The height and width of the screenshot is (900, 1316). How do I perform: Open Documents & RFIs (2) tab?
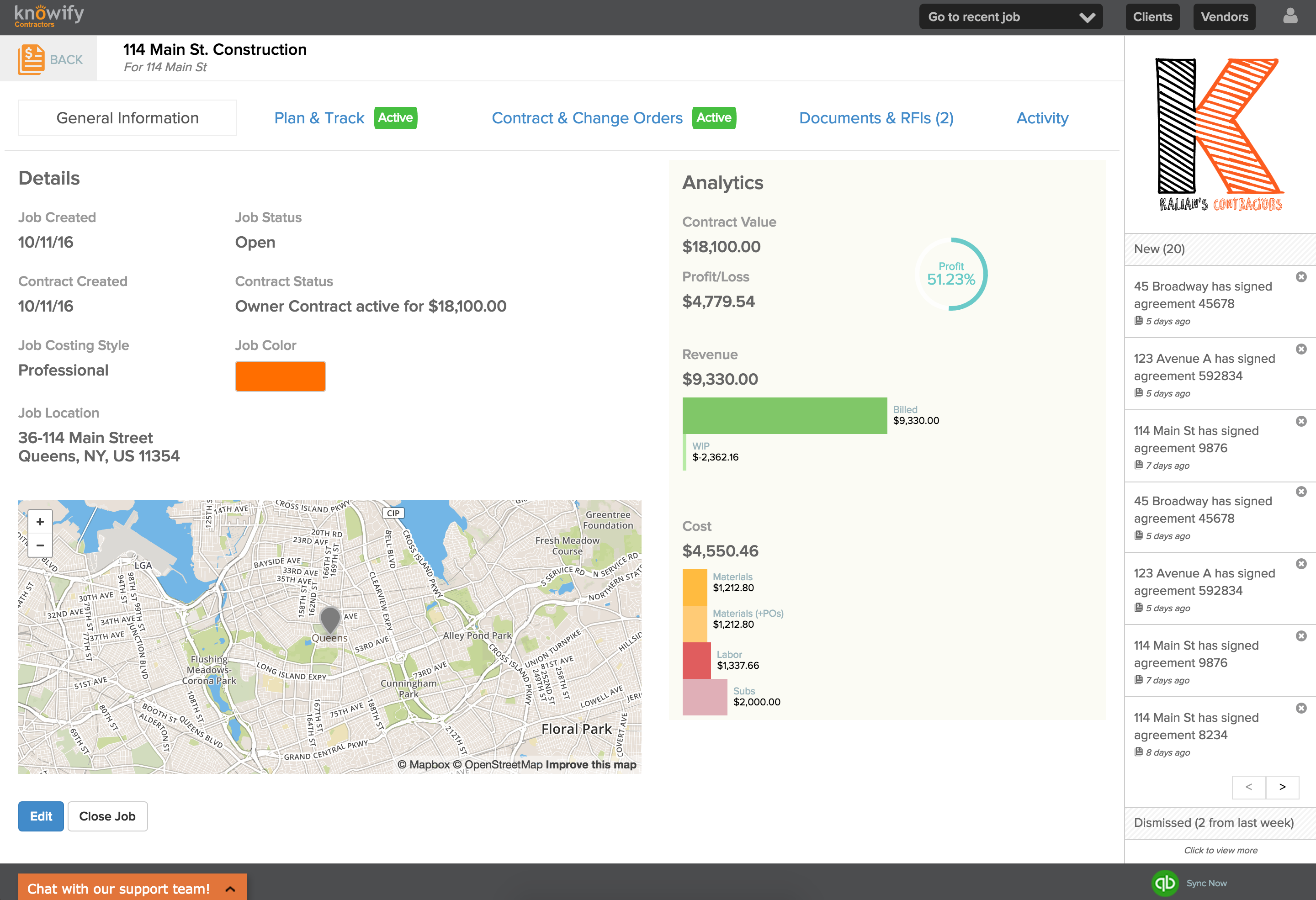click(x=876, y=118)
